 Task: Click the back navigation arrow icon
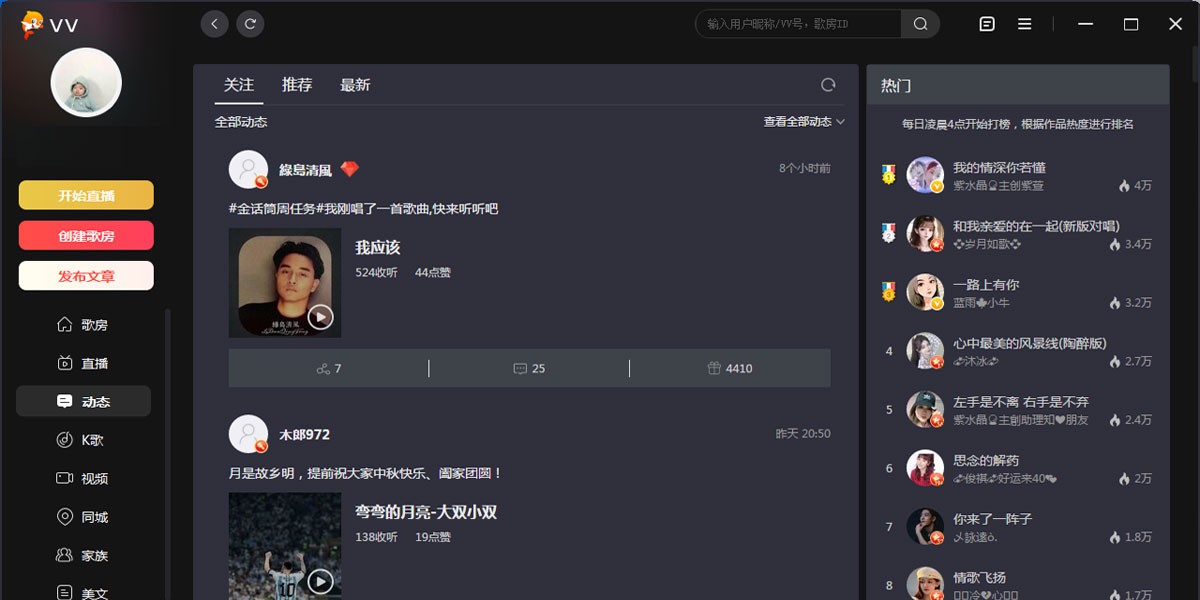[x=214, y=24]
